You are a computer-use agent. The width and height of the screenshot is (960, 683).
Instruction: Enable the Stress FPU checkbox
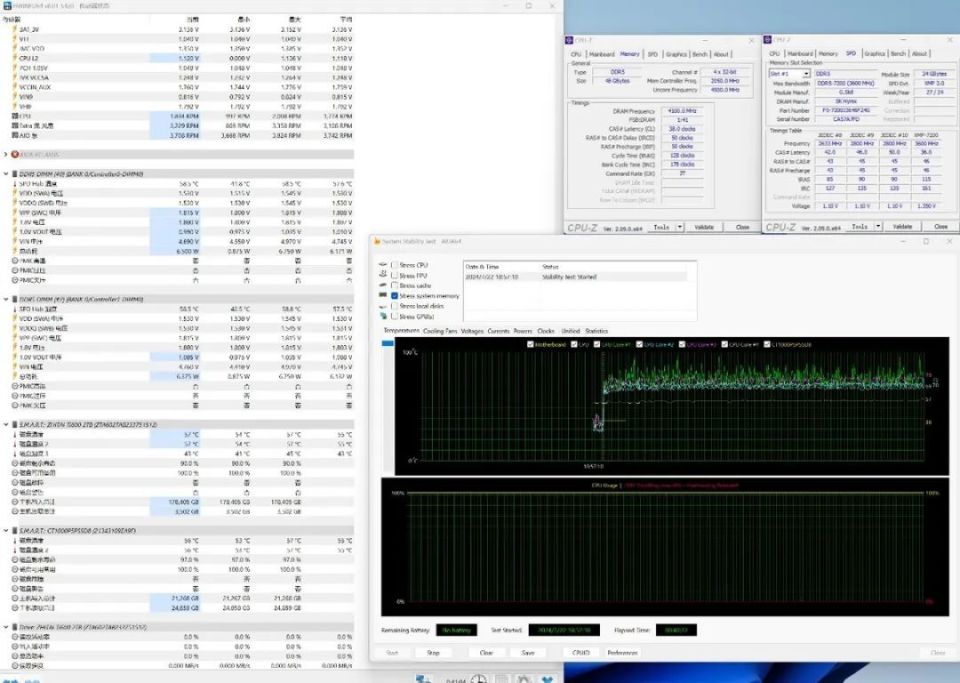(394, 275)
